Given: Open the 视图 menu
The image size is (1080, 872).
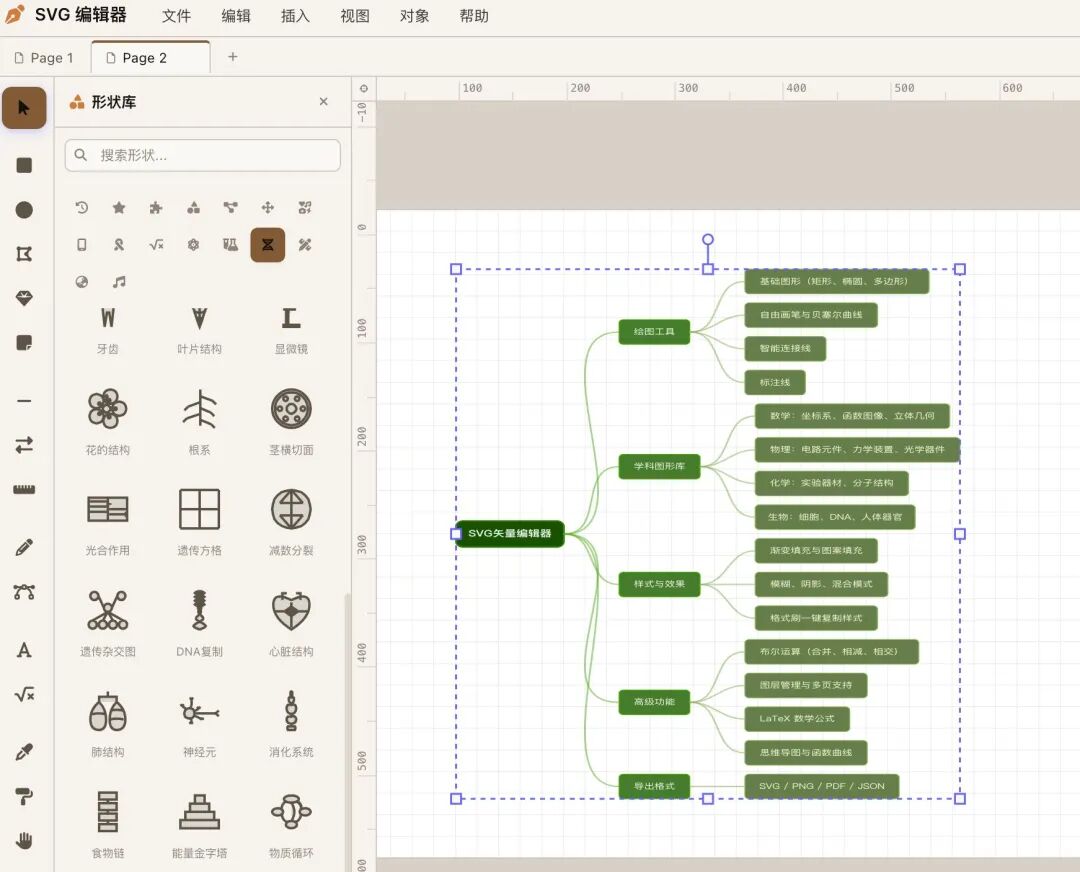Looking at the screenshot, I should tap(355, 16).
